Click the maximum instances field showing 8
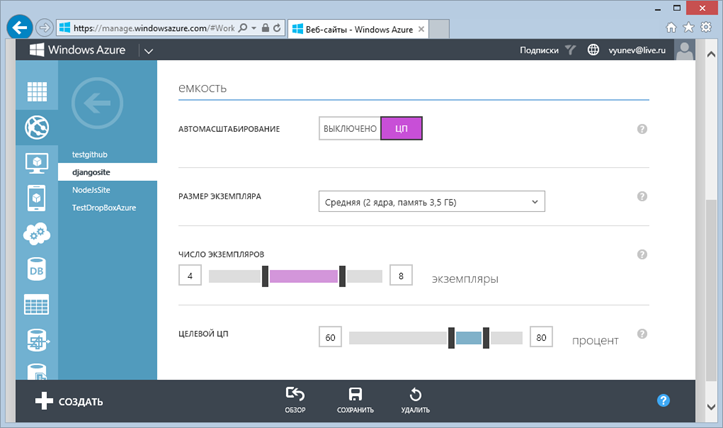Image resolution: width=723 pixels, height=428 pixels. click(401, 276)
